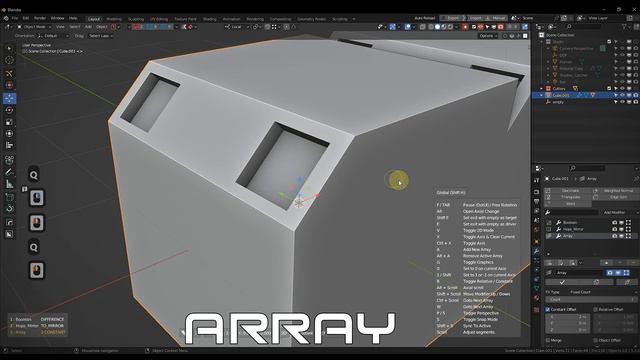
Task: Enable the Object Offset checkbox
Action: point(596,340)
